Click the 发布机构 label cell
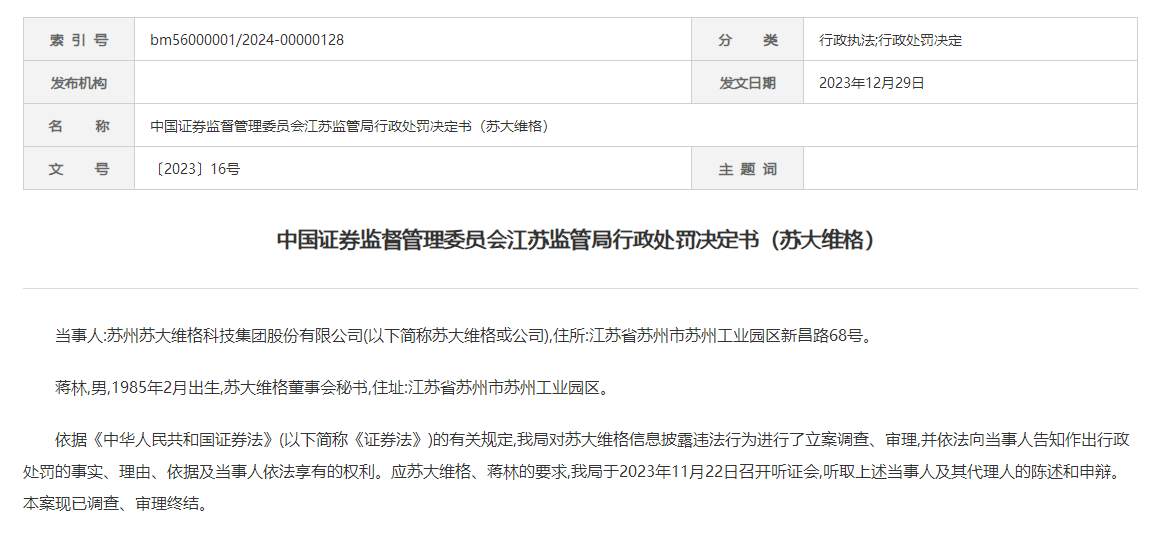This screenshot has height=546, width=1155. coord(79,83)
